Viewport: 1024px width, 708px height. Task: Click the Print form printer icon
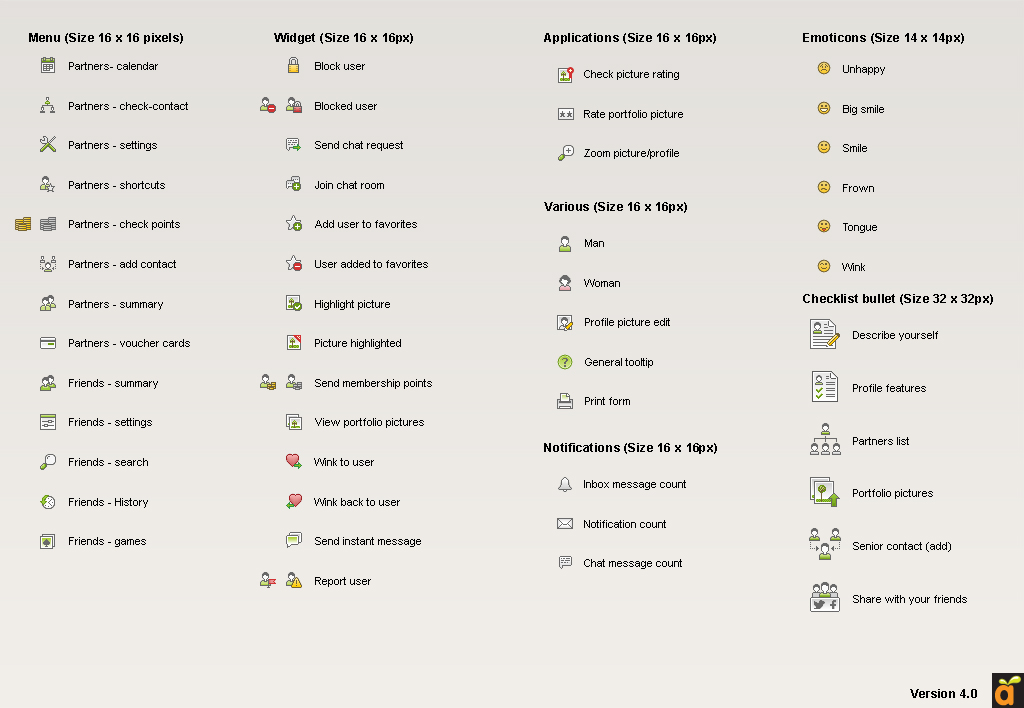[x=565, y=401]
